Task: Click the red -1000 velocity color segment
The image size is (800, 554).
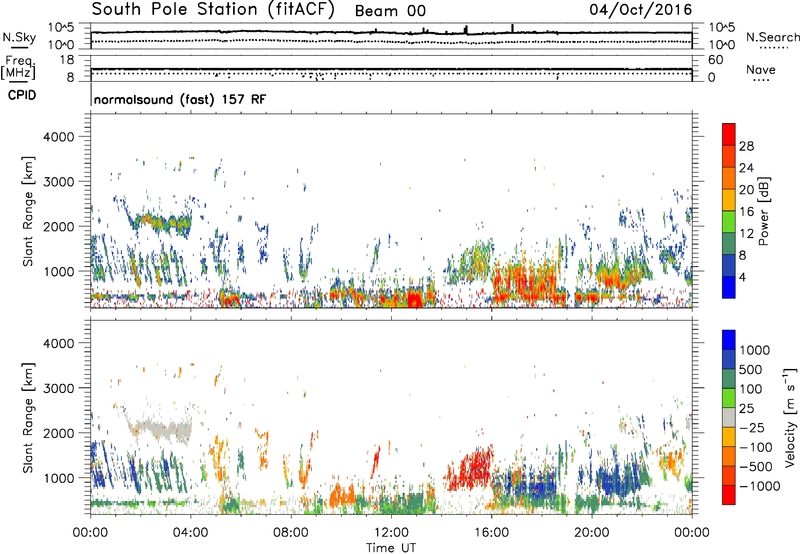Action: click(x=729, y=495)
